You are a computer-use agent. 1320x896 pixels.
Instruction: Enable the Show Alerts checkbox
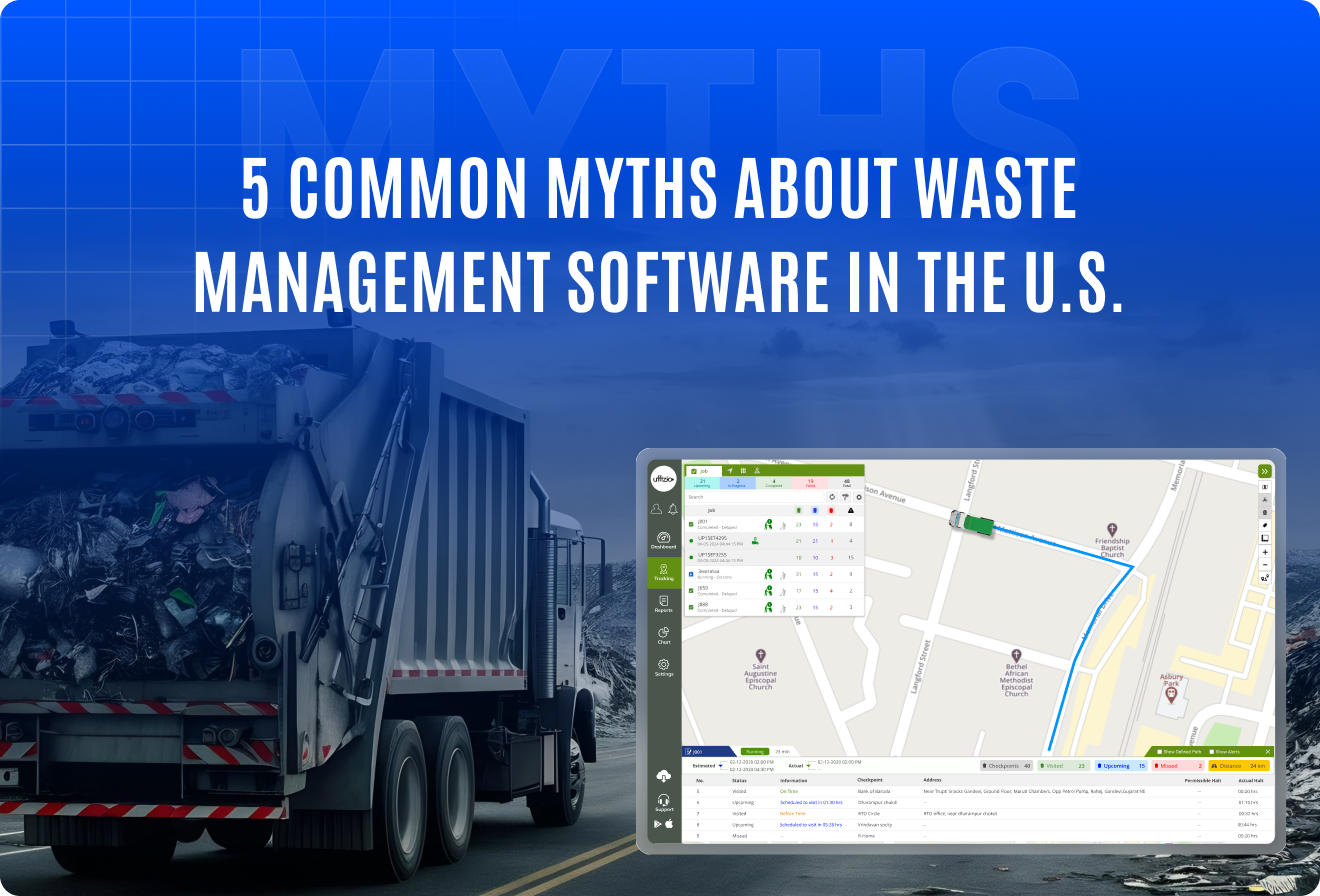pos(1212,751)
